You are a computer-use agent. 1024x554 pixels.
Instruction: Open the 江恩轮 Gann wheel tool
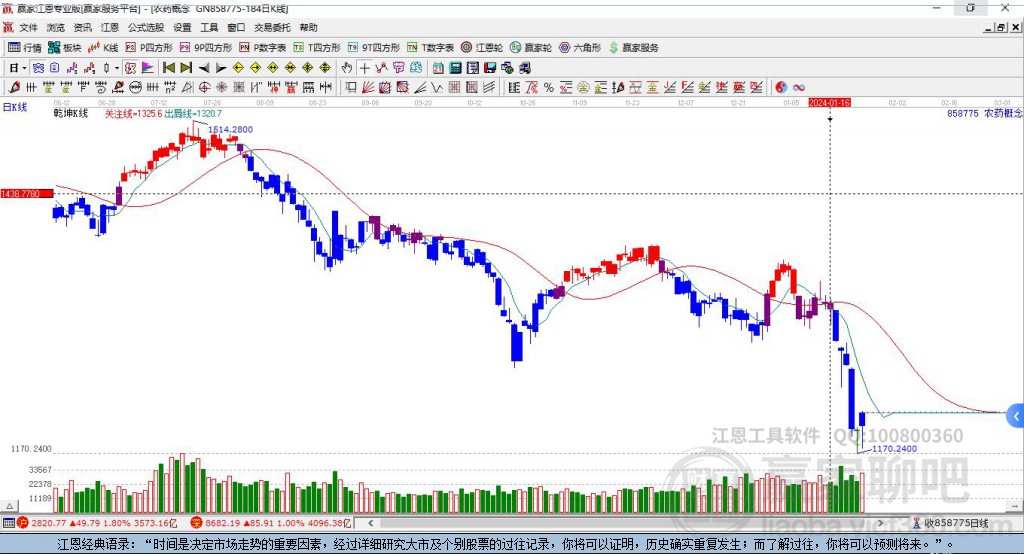482,48
